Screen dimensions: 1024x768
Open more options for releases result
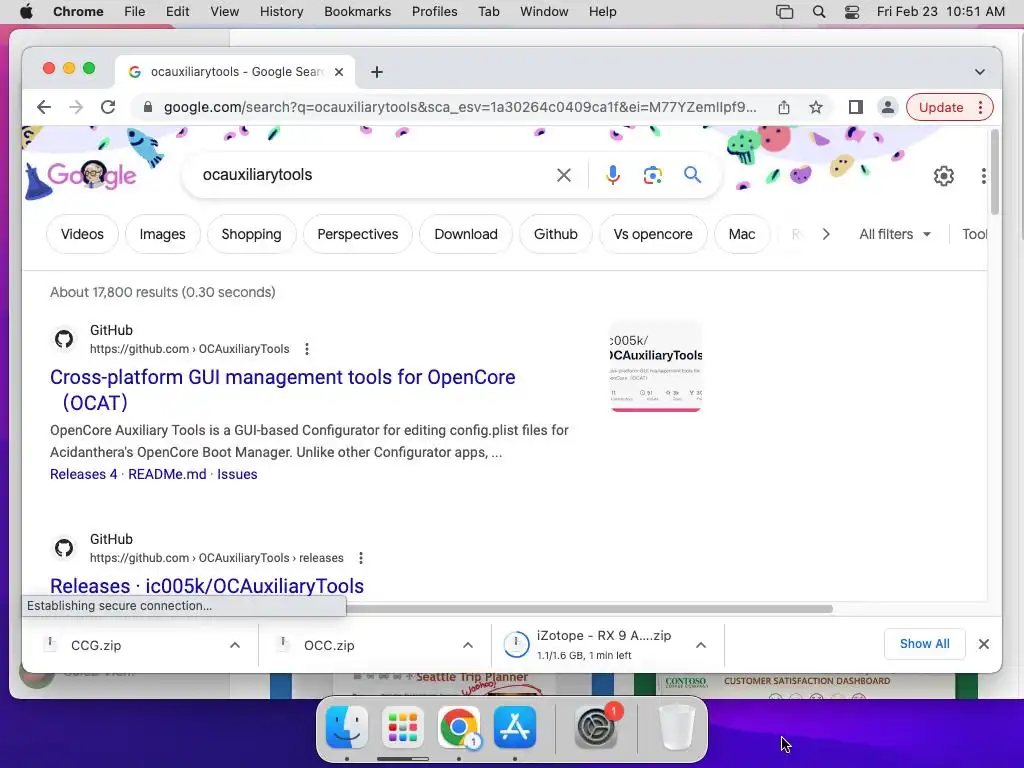[x=361, y=558]
